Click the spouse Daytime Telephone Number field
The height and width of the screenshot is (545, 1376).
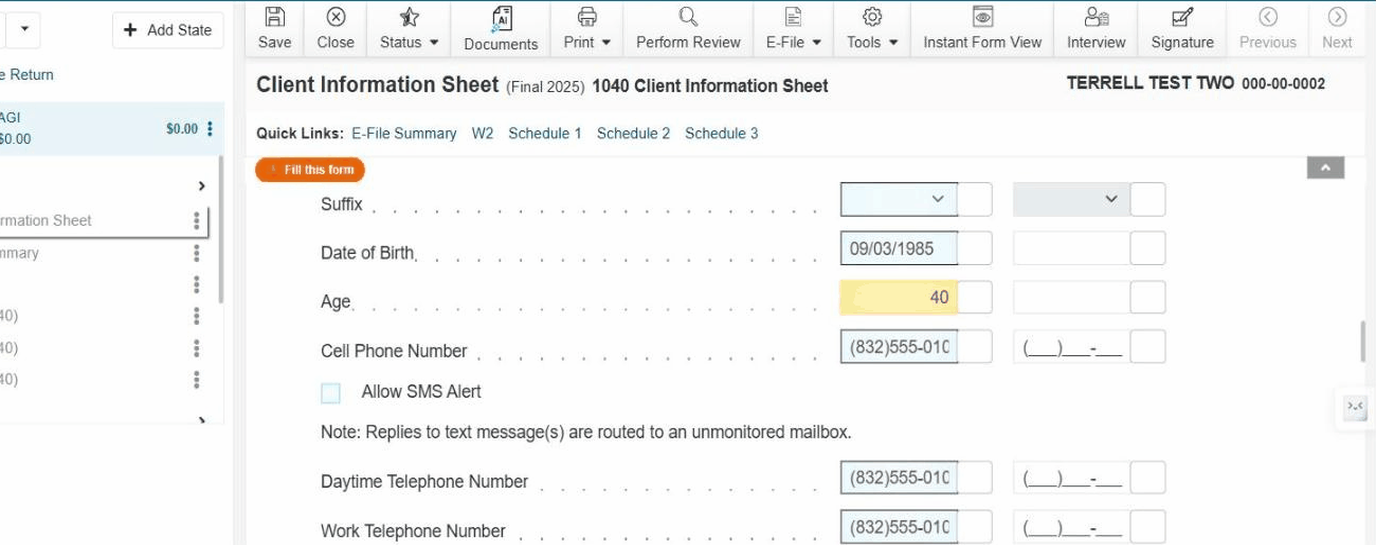(1071, 477)
